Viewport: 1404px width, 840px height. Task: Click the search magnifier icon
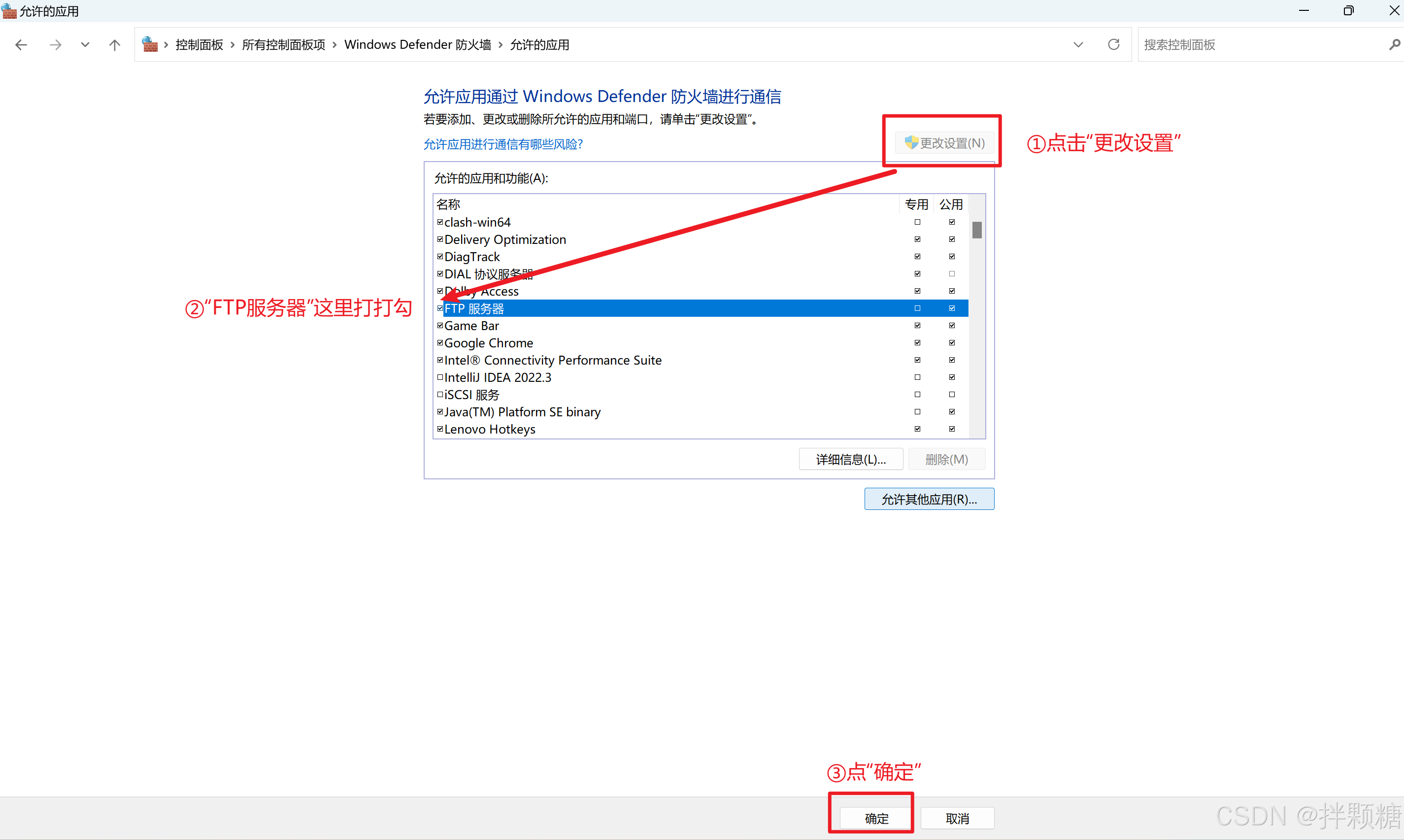[1394, 44]
